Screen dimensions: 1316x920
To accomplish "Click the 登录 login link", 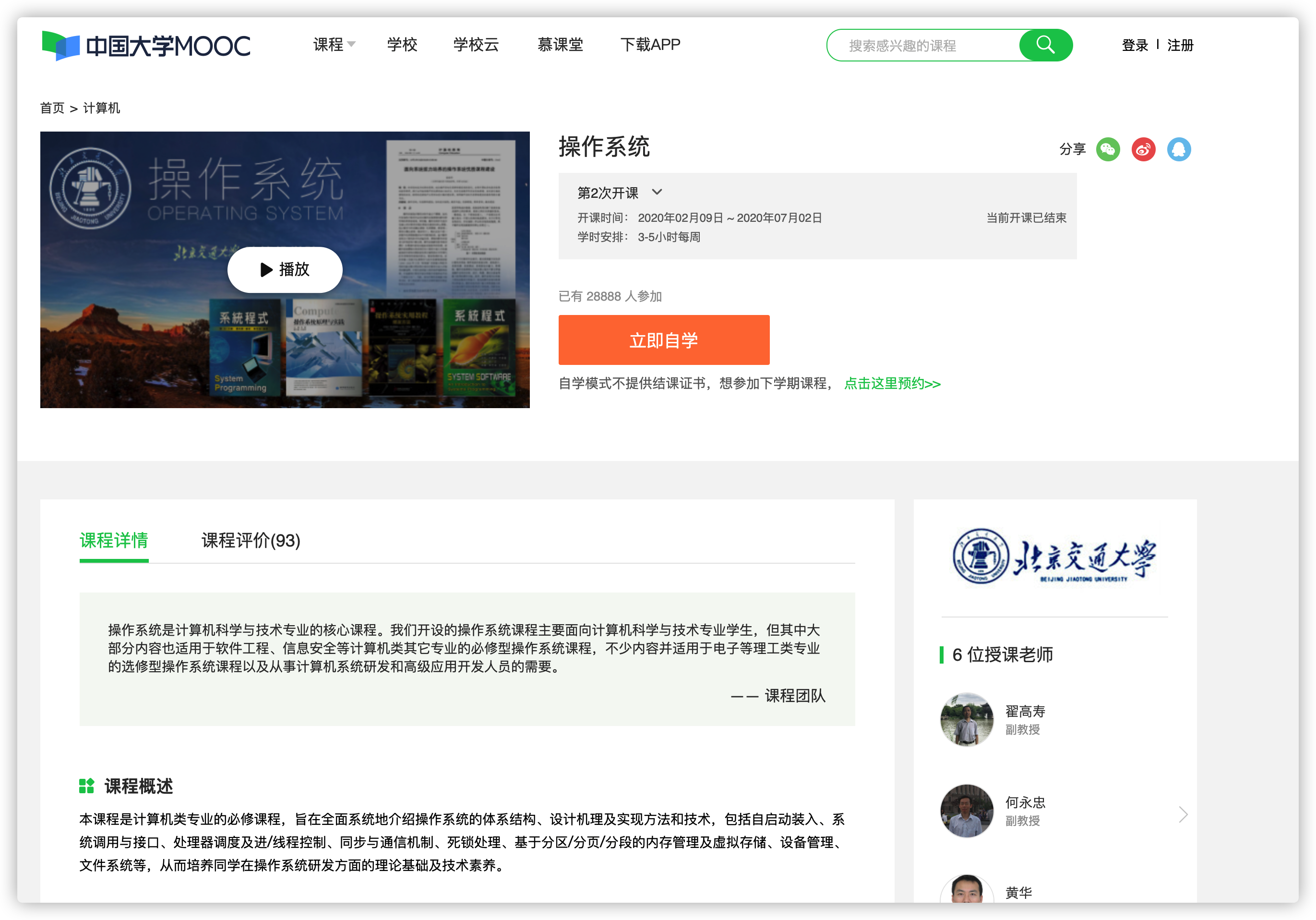I will (x=1134, y=45).
